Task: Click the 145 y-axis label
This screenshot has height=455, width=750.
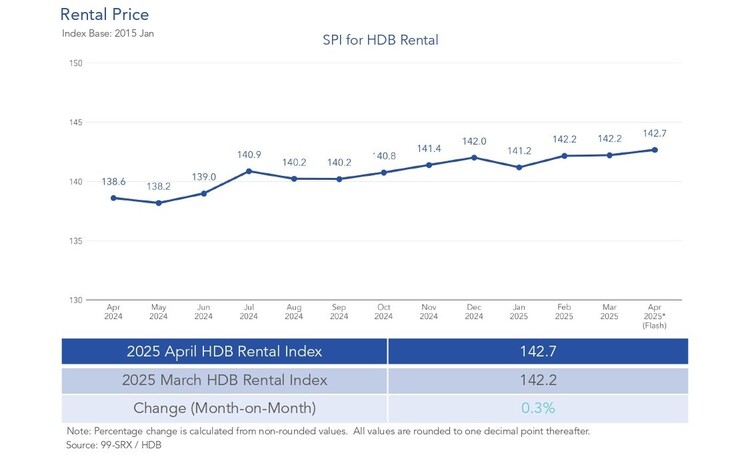Action: [x=76, y=122]
